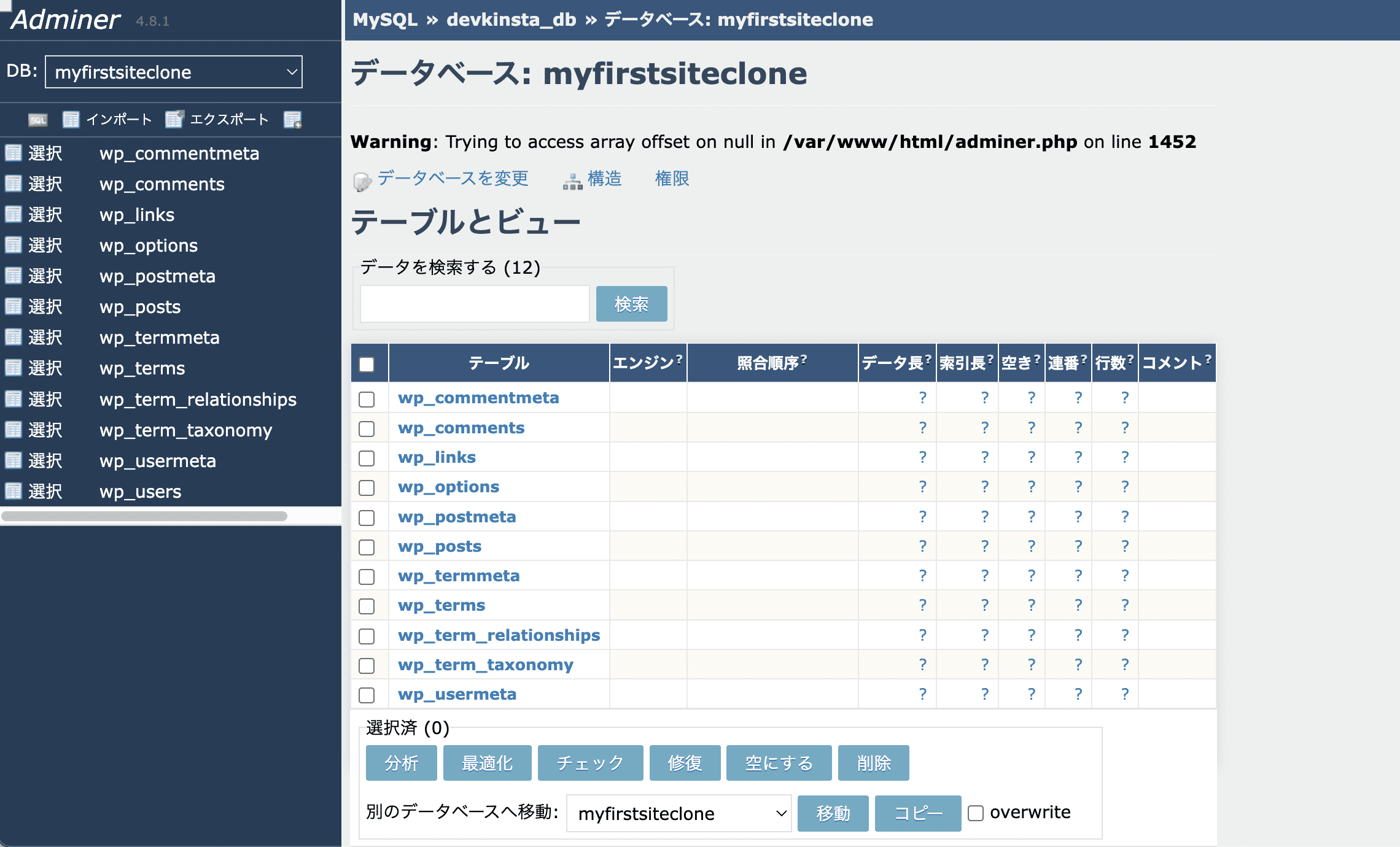Check the wp_options table row checkbox
1400x847 pixels.
[x=368, y=488]
